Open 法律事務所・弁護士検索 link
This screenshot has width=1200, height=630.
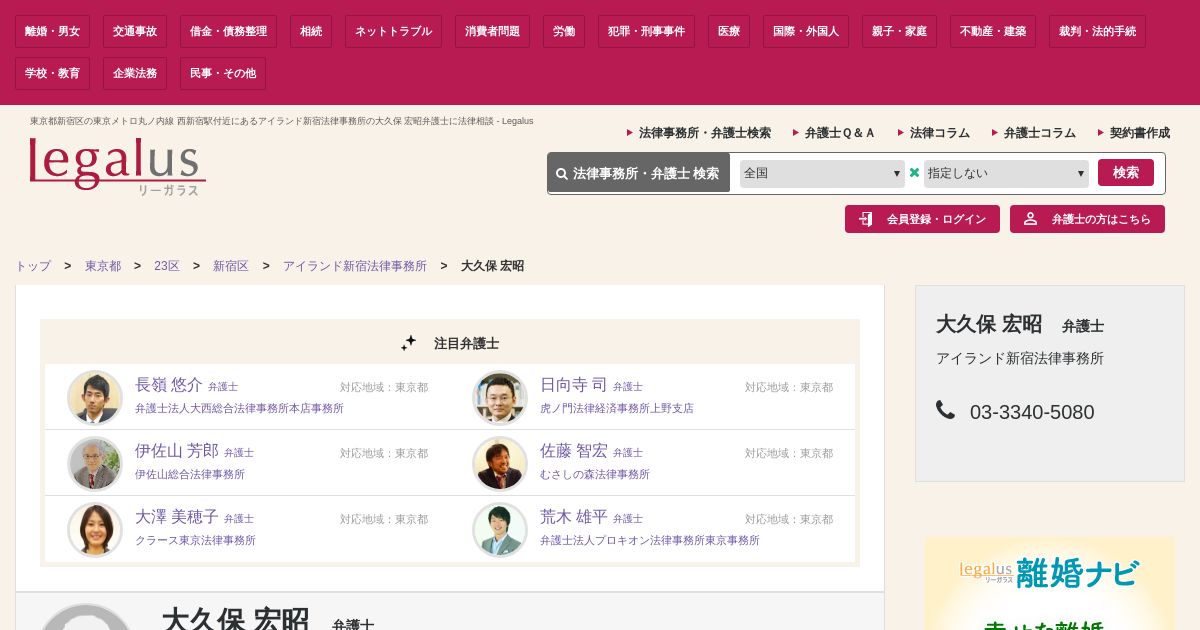pos(704,133)
